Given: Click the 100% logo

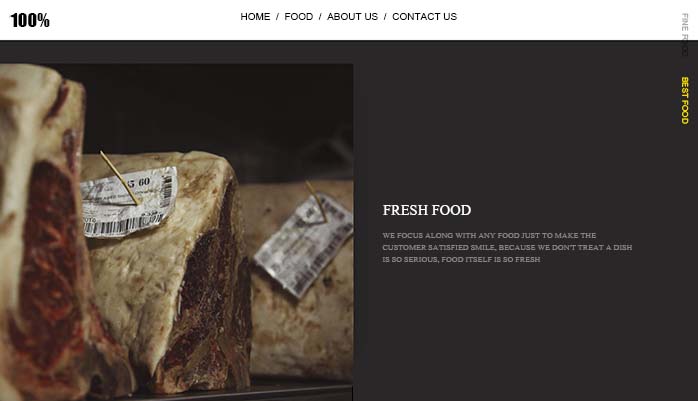Looking at the screenshot, I should tap(30, 20).
